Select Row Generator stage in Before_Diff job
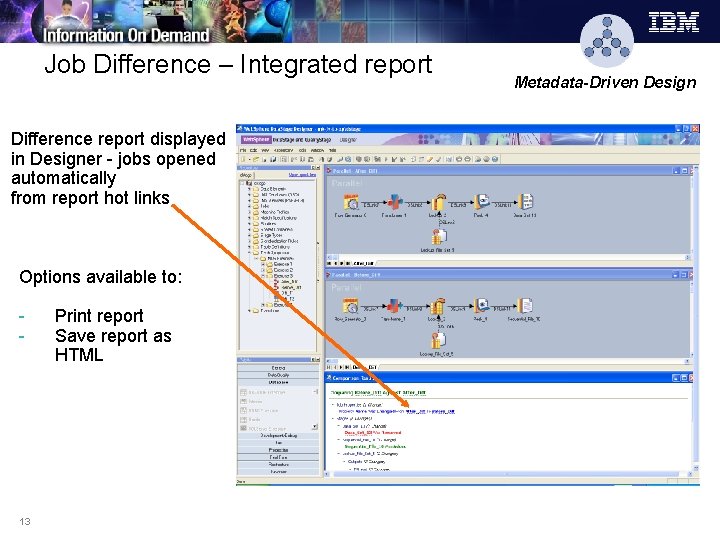Image resolution: width=720 pixels, height=540 pixels. (x=350, y=306)
